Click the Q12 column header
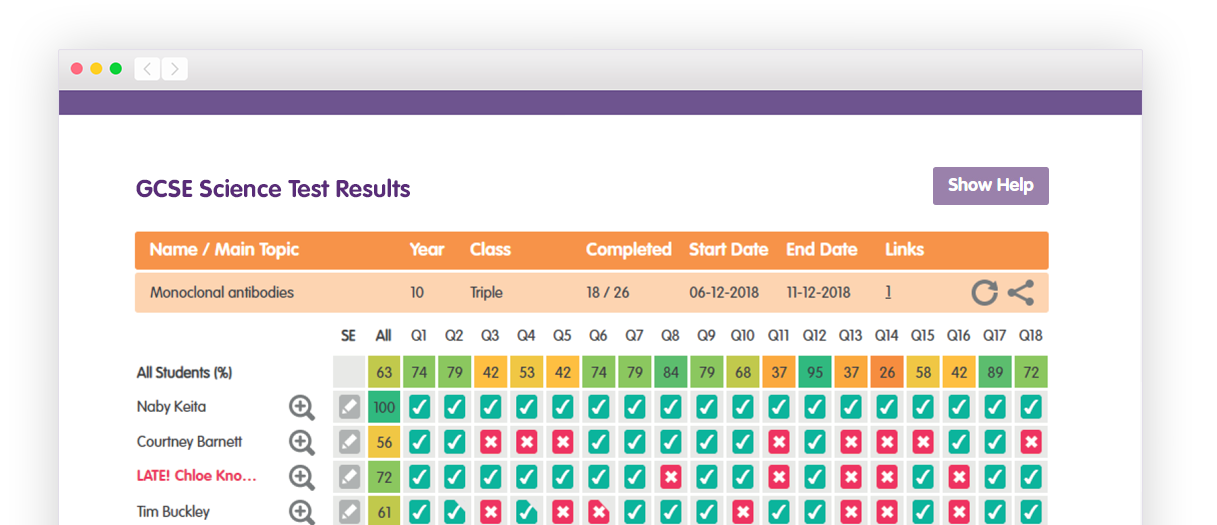The height and width of the screenshot is (525, 1217). click(x=814, y=336)
